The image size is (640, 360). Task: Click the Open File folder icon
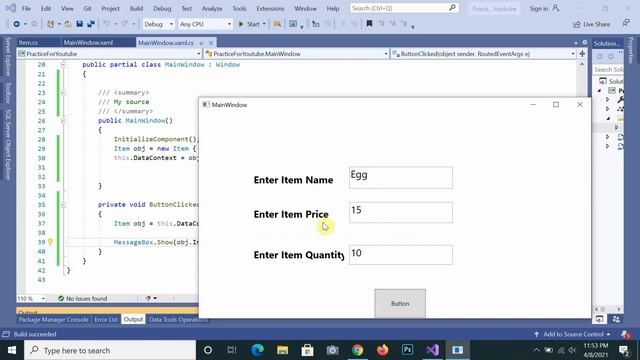(68, 24)
